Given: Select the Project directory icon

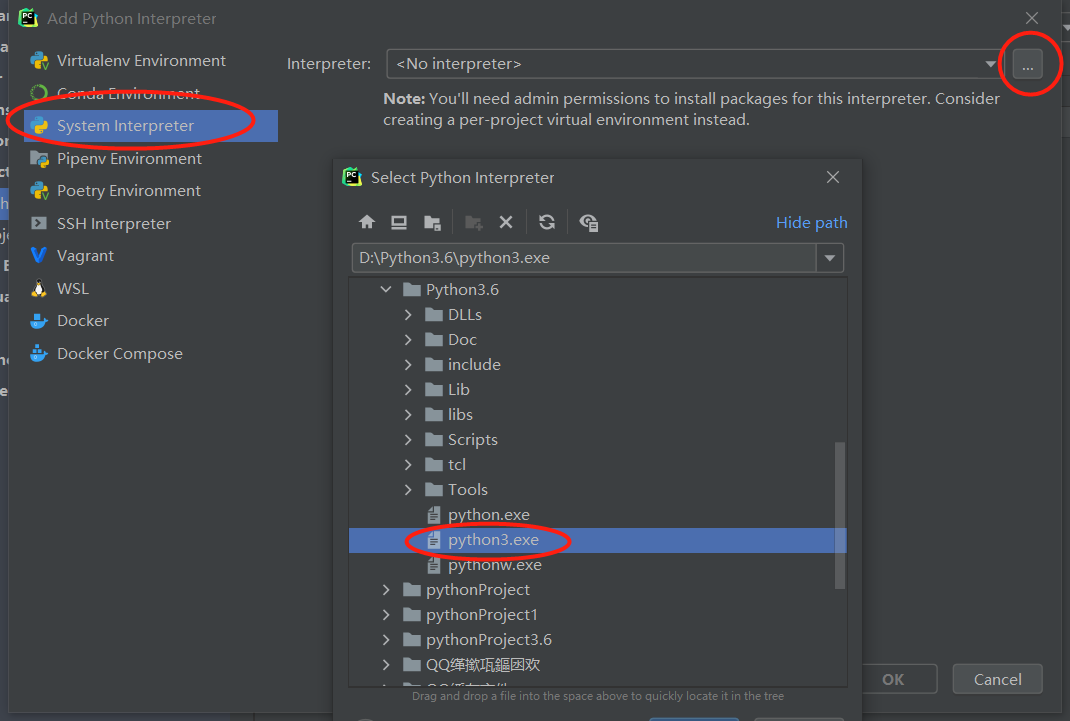Looking at the screenshot, I should [432, 222].
